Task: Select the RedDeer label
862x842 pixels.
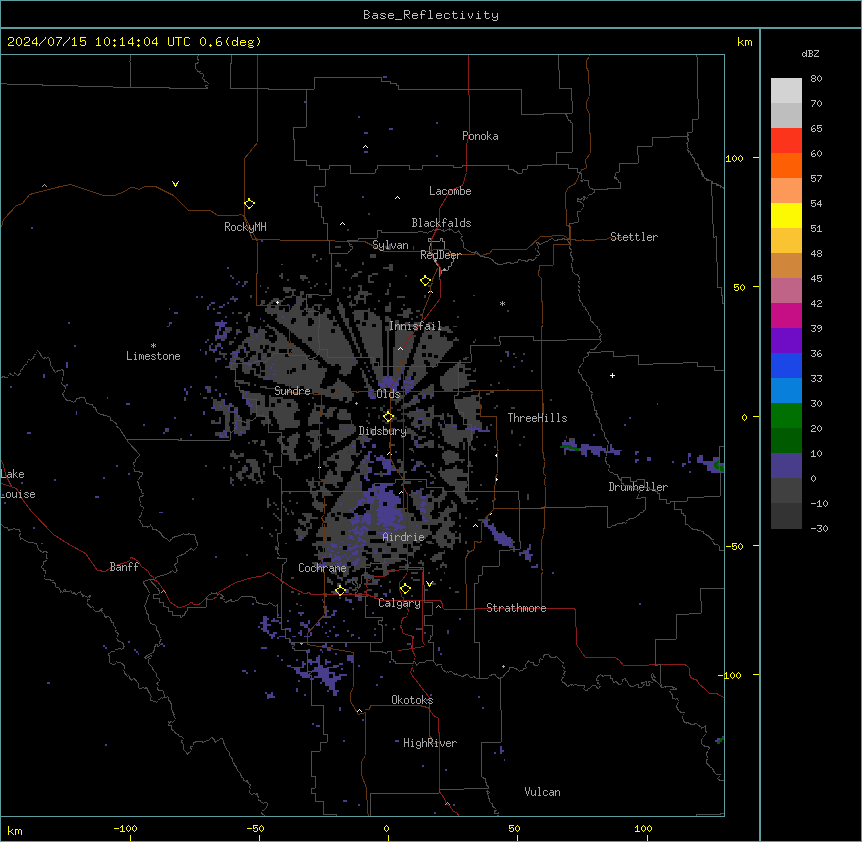Action: pos(440,255)
